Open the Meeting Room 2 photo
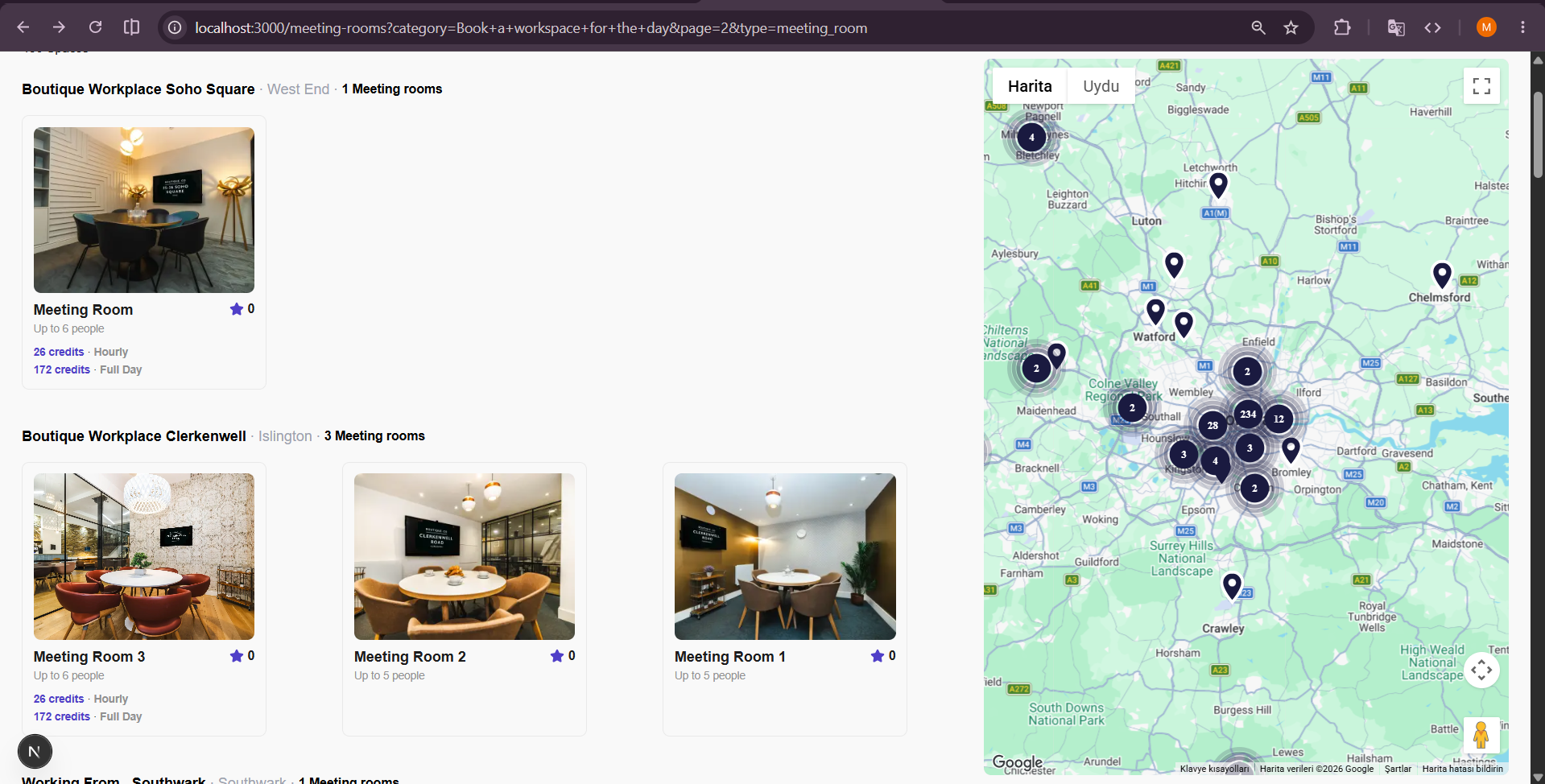 (465, 557)
